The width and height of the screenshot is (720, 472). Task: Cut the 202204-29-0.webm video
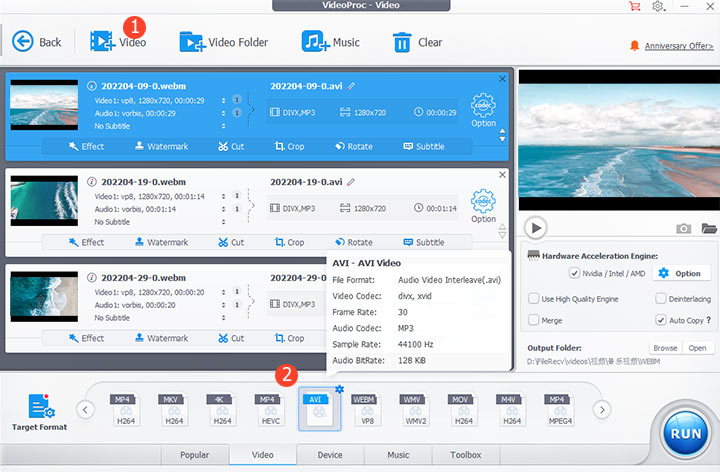point(231,338)
